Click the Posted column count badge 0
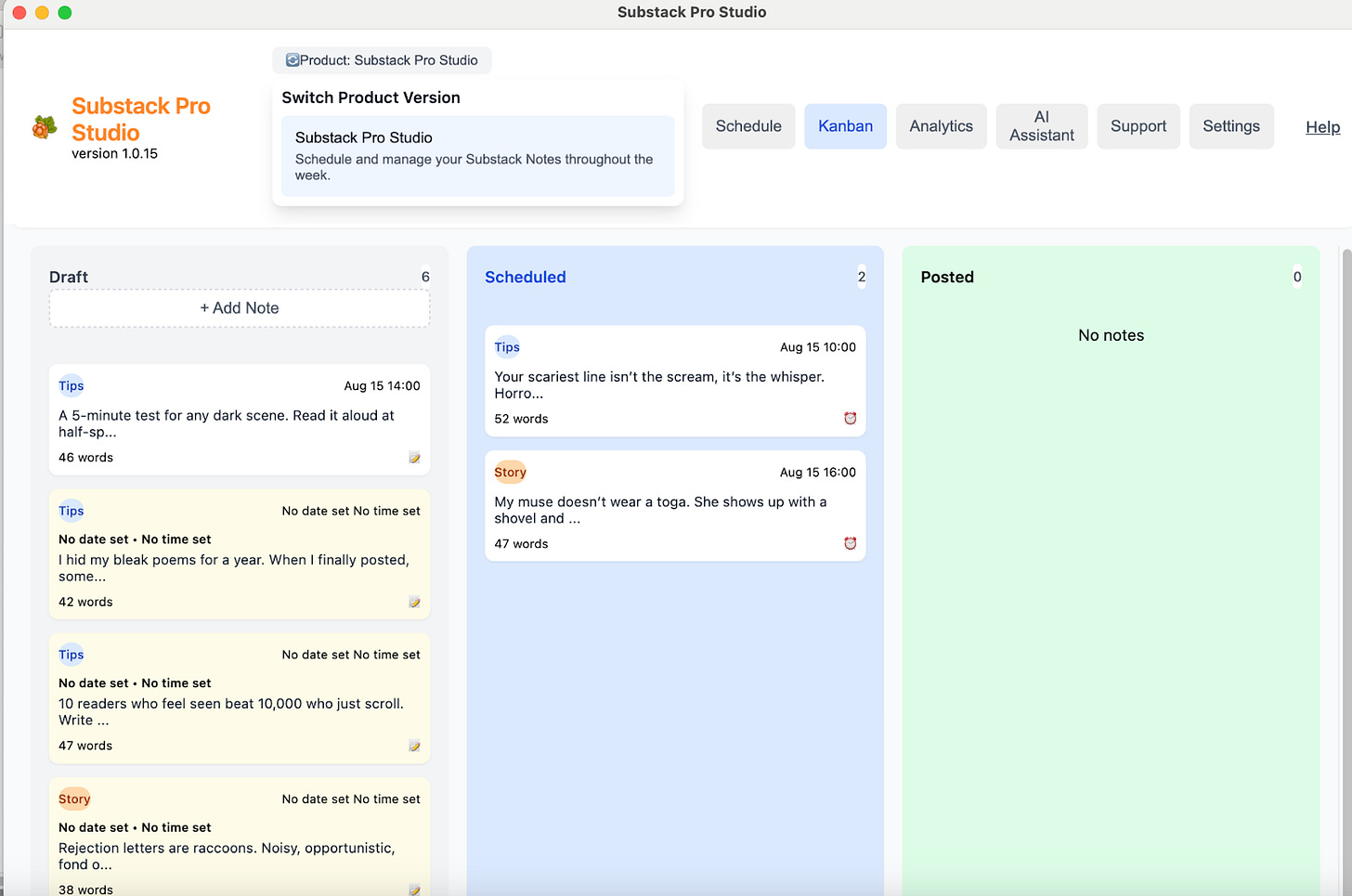 point(1297,277)
